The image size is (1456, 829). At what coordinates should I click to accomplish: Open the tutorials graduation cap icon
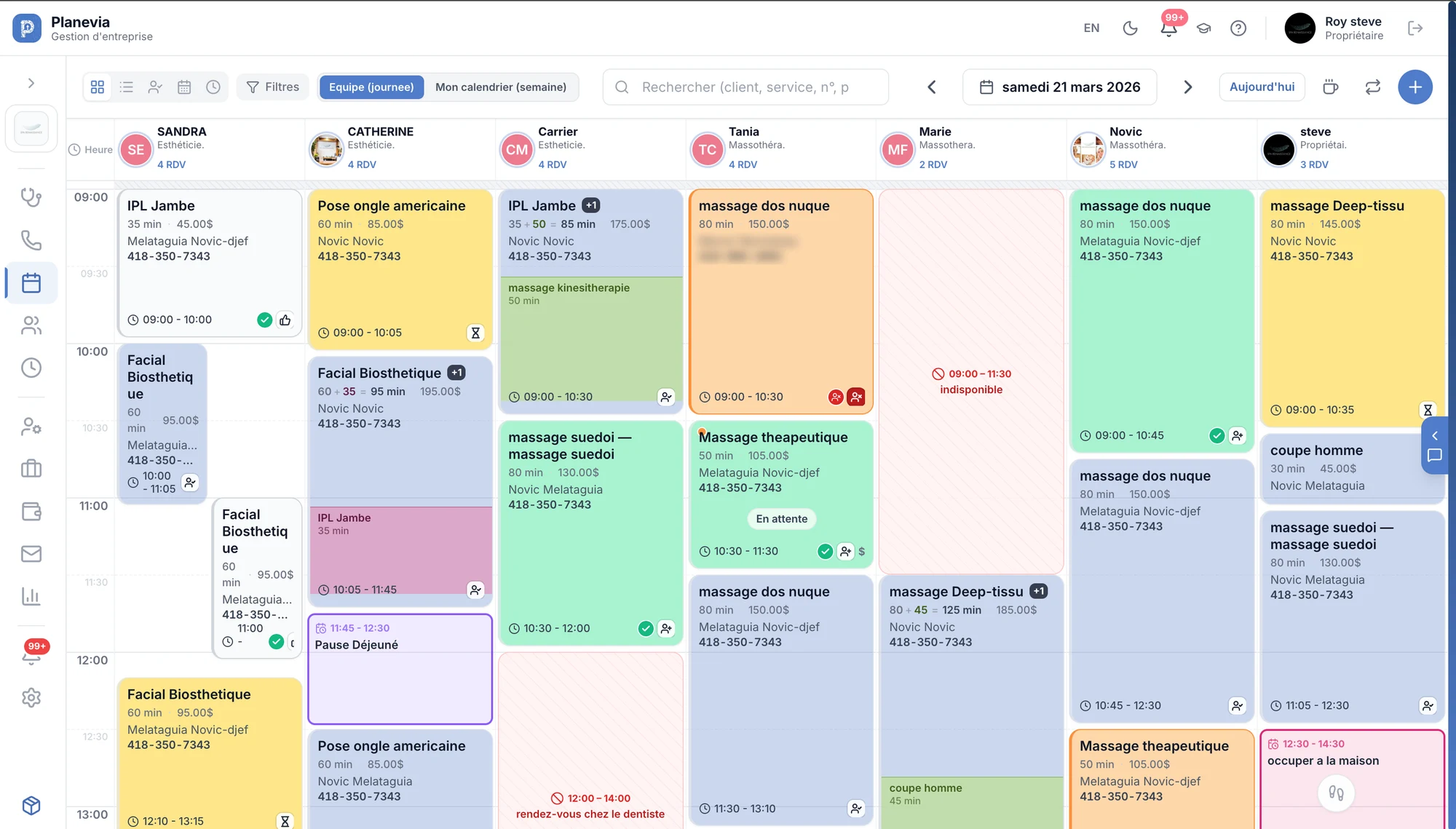1203,28
